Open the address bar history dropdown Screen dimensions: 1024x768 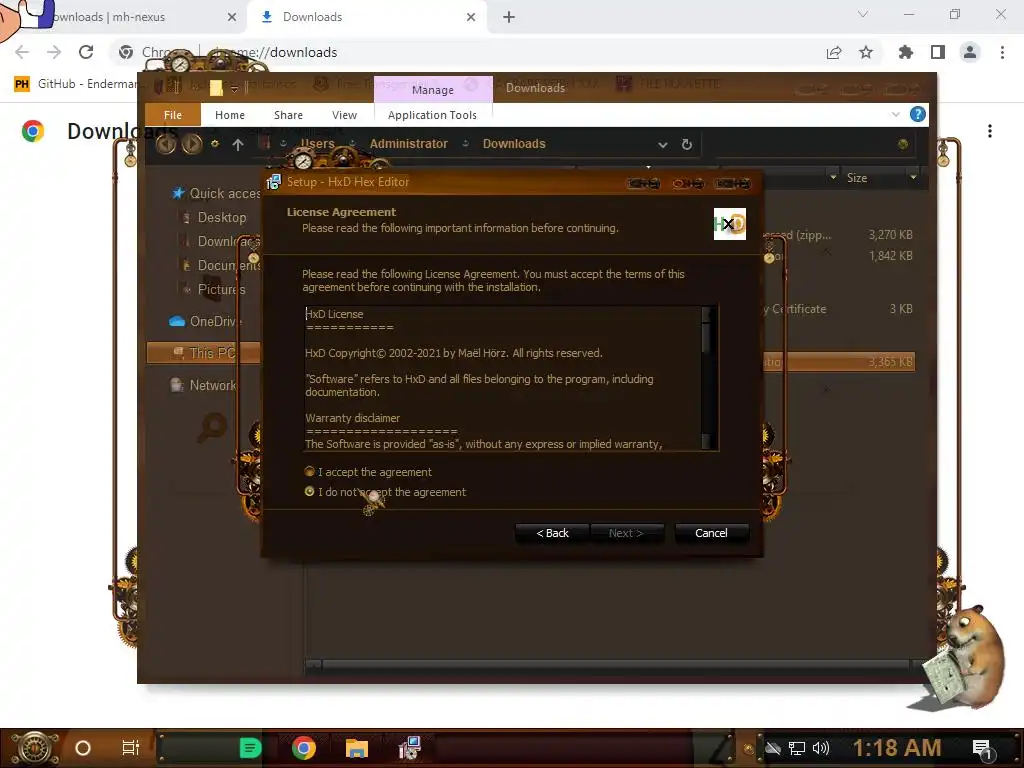(662, 144)
